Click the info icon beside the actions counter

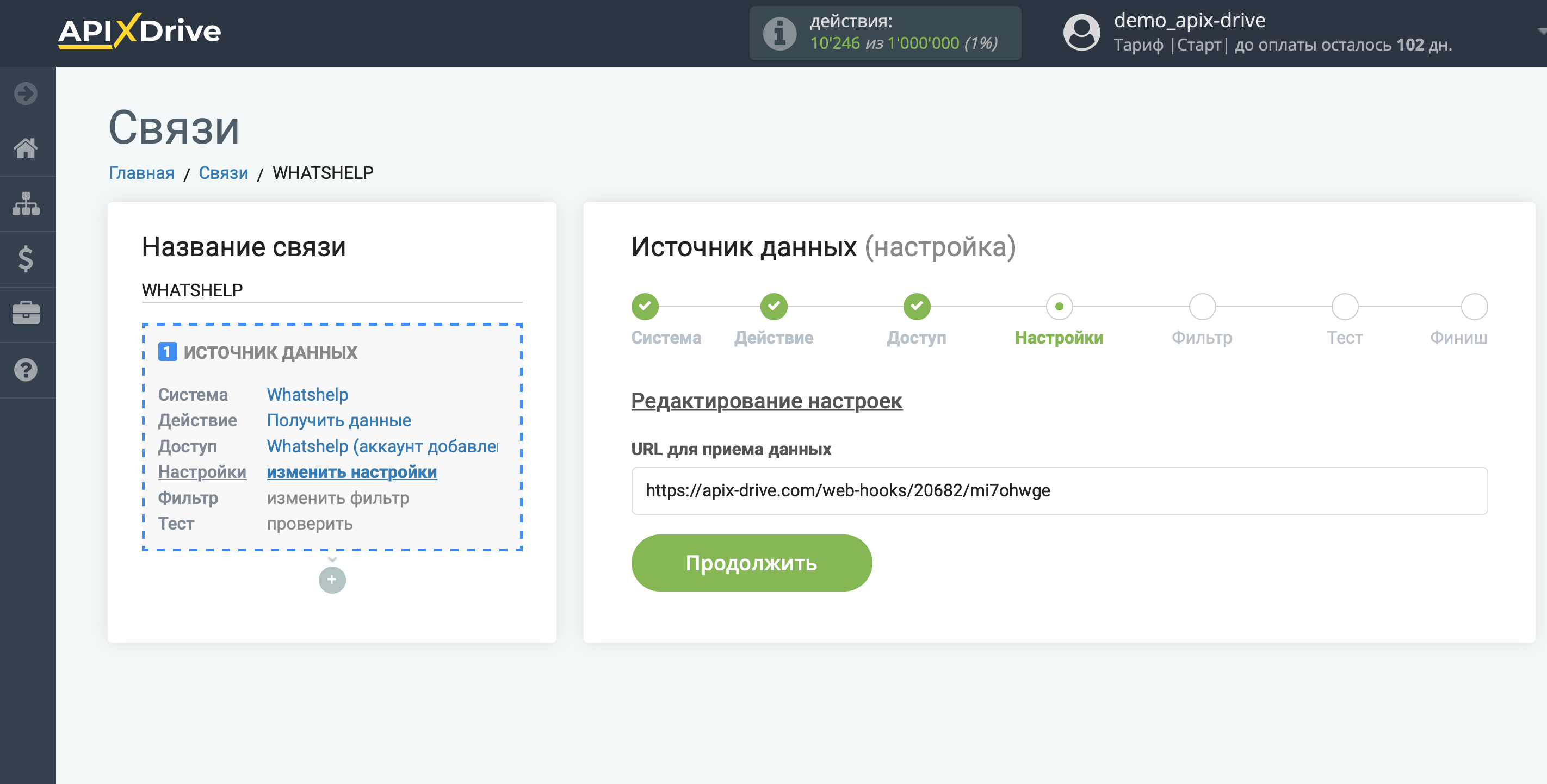[x=779, y=33]
